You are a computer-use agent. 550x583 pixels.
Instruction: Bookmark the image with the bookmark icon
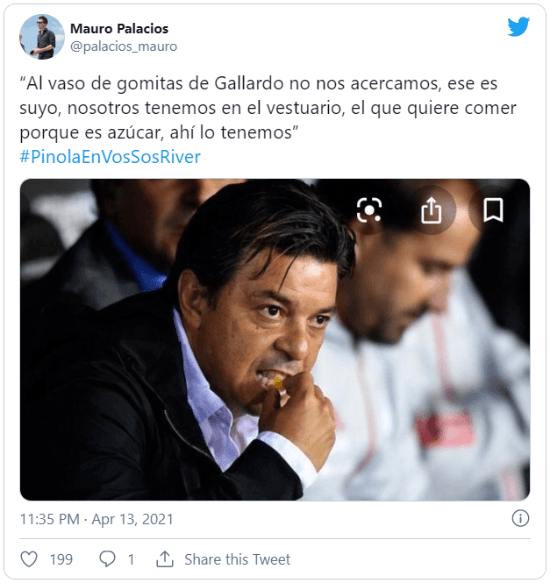click(x=493, y=210)
